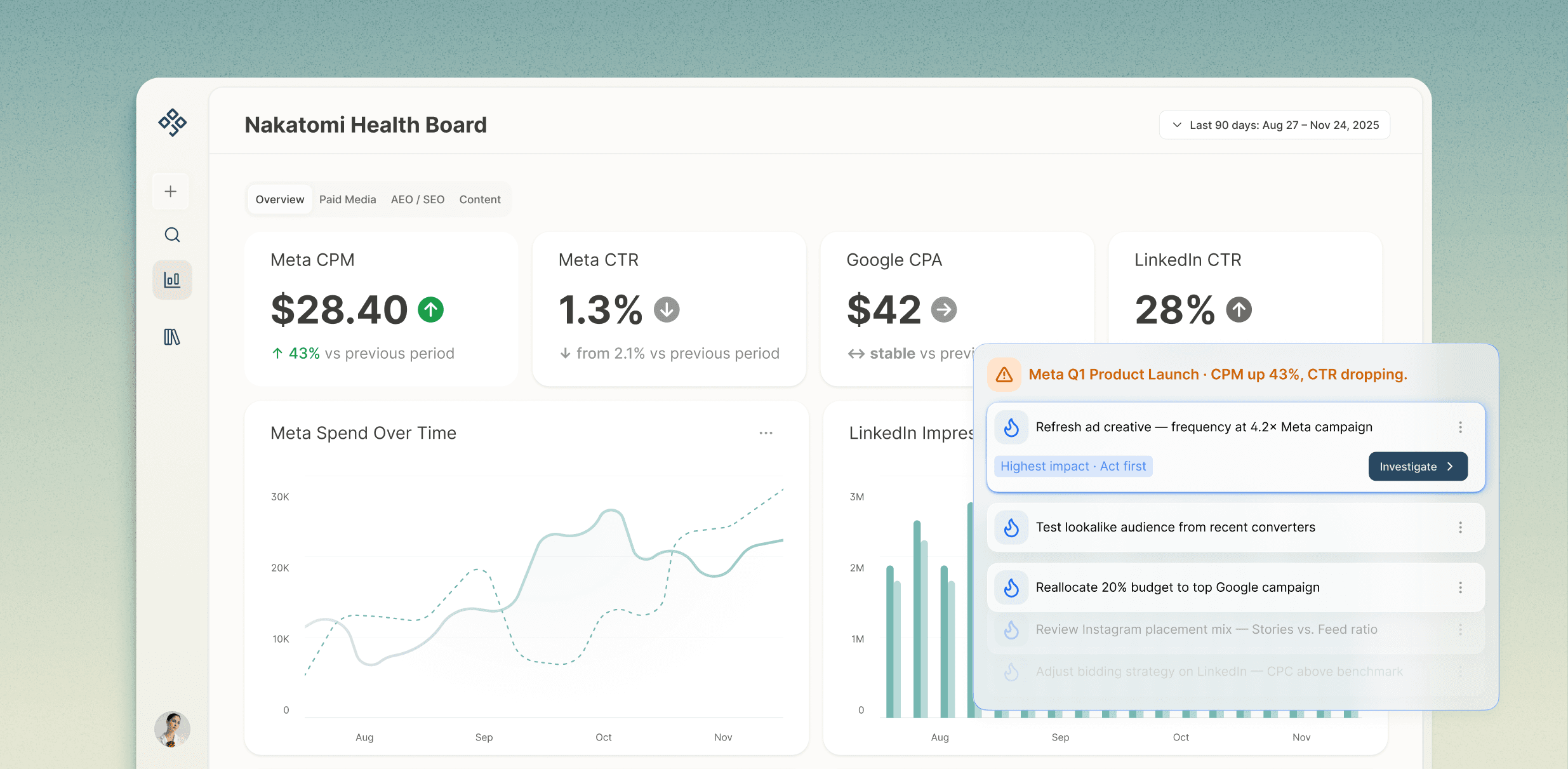Click the diamond app logo in sidebar
1568x769 pixels.
click(172, 123)
